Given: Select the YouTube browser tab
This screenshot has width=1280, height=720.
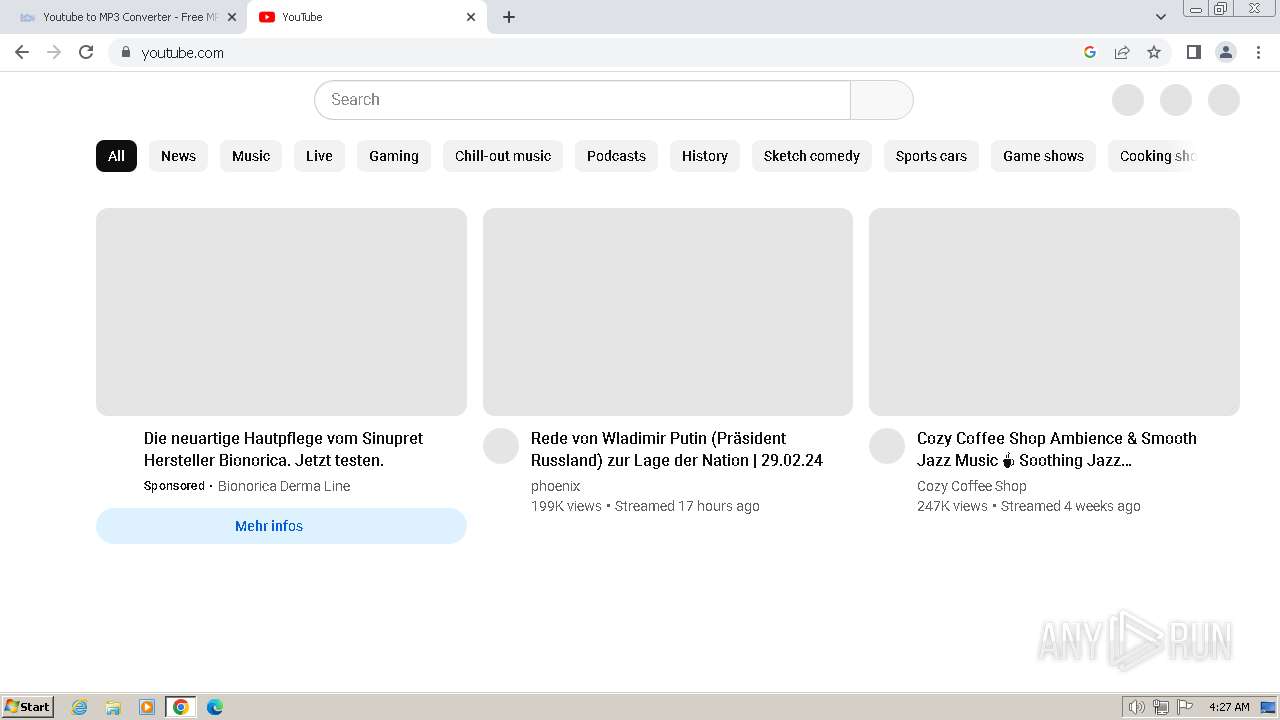Looking at the screenshot, I should click(367, 17).
